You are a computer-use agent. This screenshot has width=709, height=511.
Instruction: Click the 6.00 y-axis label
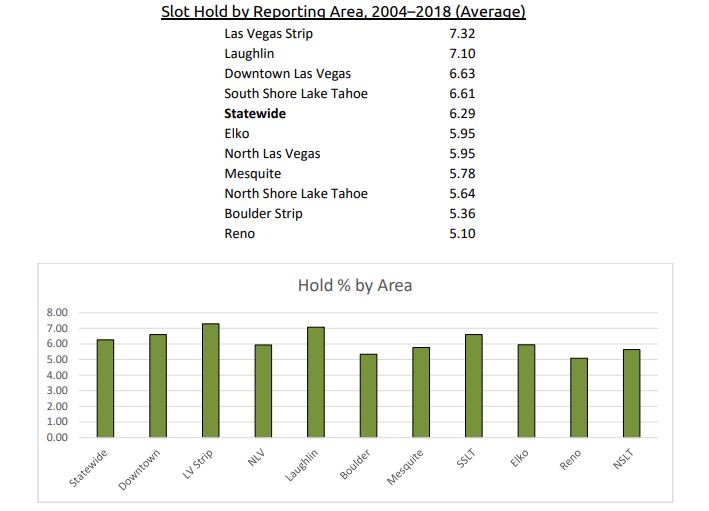point(57,344)
